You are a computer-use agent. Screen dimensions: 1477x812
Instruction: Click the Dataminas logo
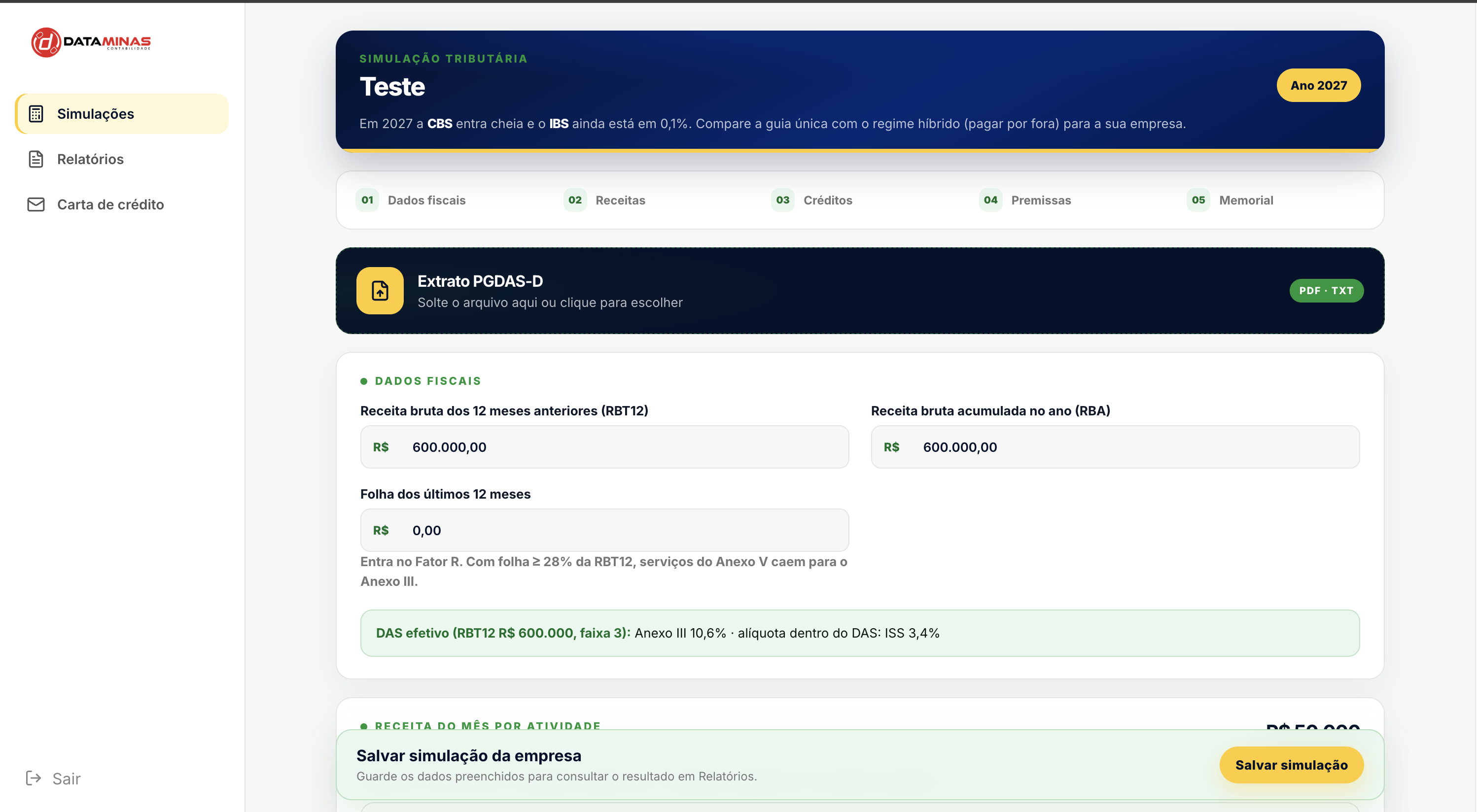tap(91, 42)
